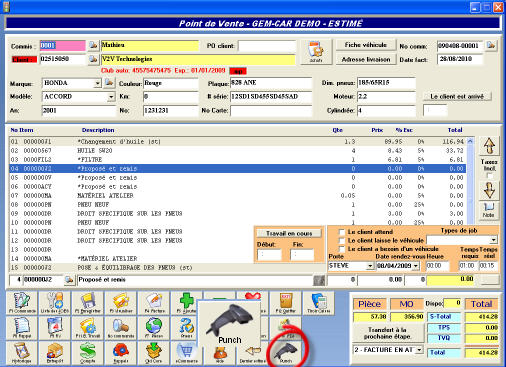This screenshot has height=367, width=506.
Task: Click the red telephone Rappels icon
Action: click(121, 353)
